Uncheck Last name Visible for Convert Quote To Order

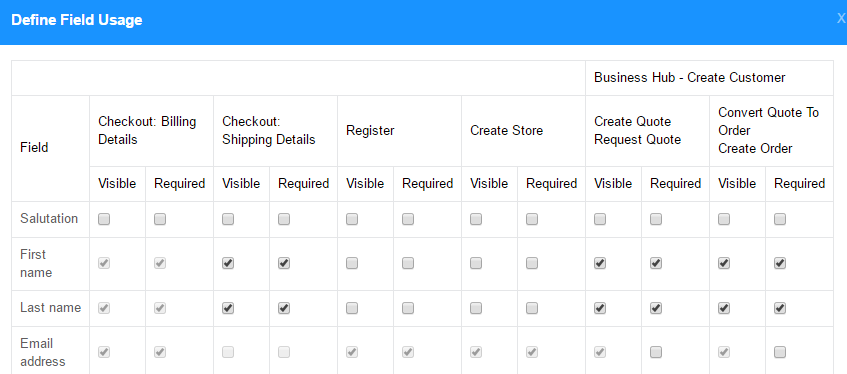pyautogui.click(x=724, y=308)
